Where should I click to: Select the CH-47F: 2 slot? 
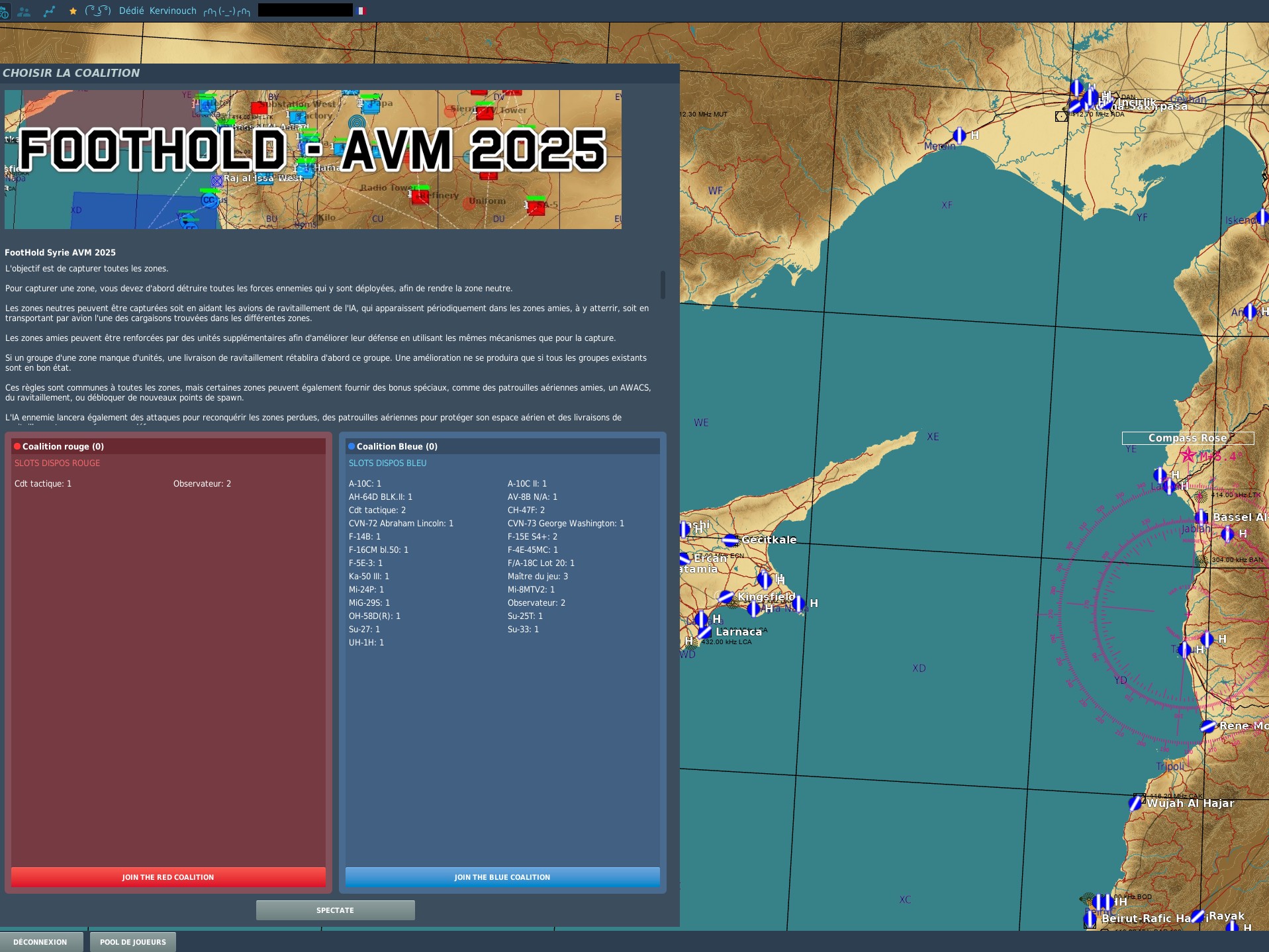[x=526, y=510]
